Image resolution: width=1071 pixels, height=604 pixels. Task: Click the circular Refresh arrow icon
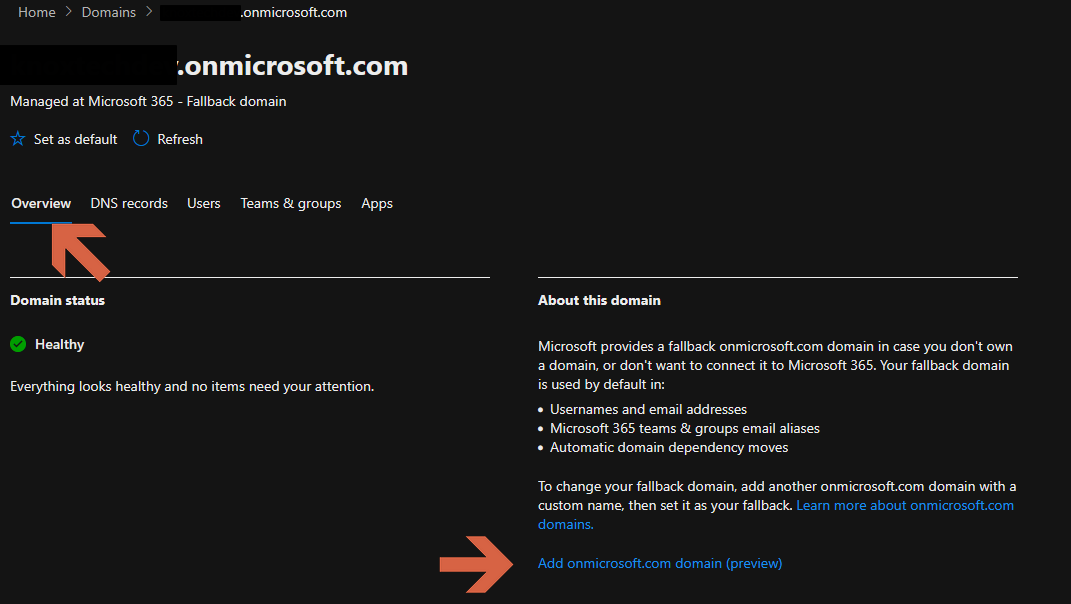tap(141, 139)
